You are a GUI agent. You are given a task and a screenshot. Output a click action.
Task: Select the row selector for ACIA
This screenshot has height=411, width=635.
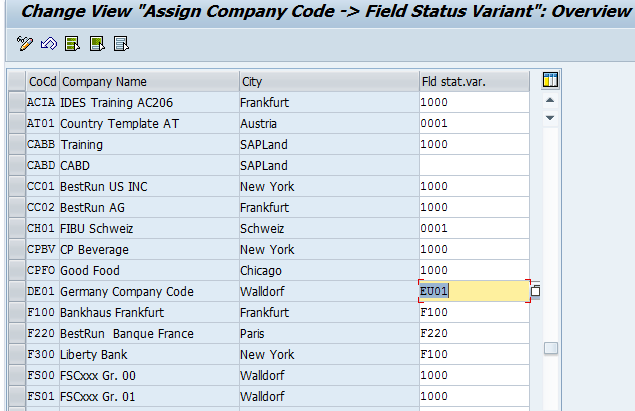click(17, 102)
